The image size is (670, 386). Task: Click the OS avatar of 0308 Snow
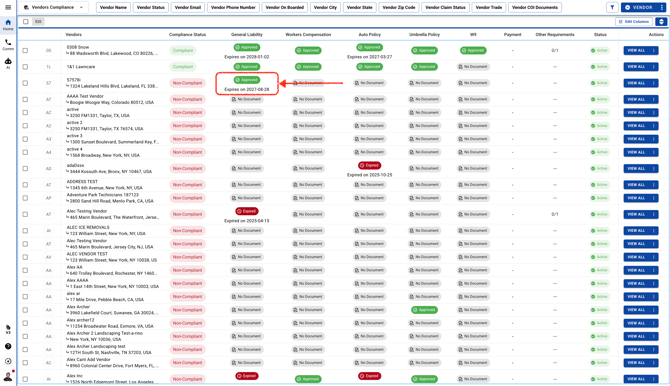pyautogui.click(x=48, y=50)
